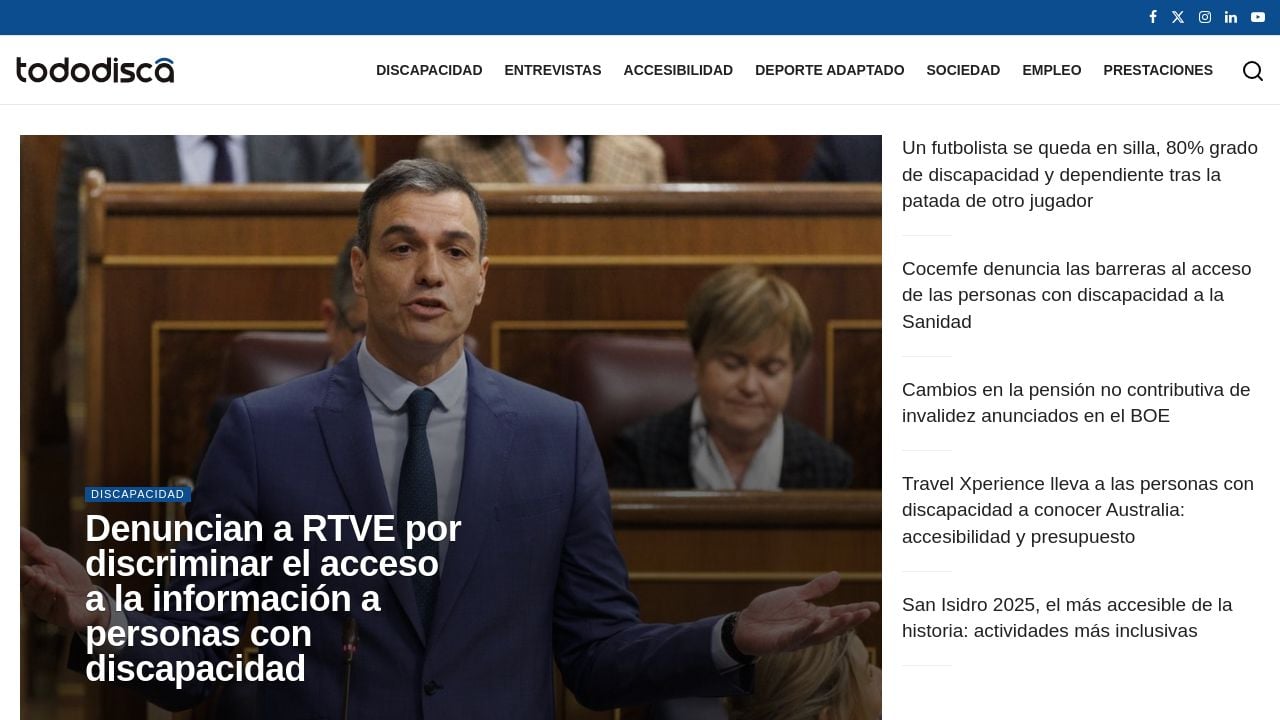1280x720 pixels.
Task: Open the Facebook social icon
Action: click(x=1152, y=17)
